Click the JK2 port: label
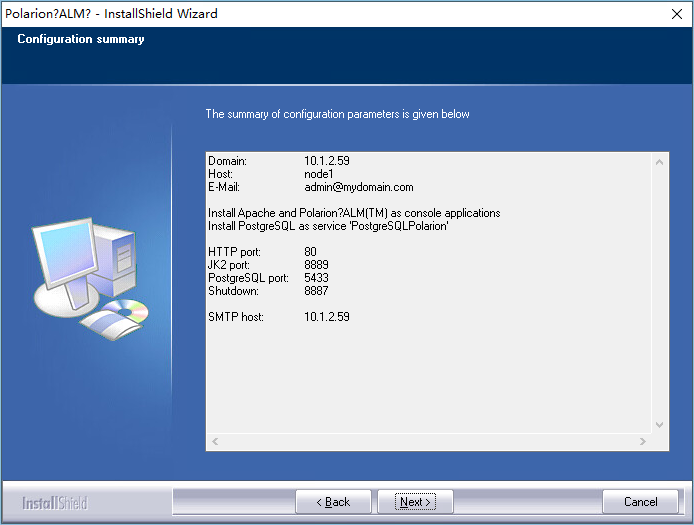 click(229, 265)
